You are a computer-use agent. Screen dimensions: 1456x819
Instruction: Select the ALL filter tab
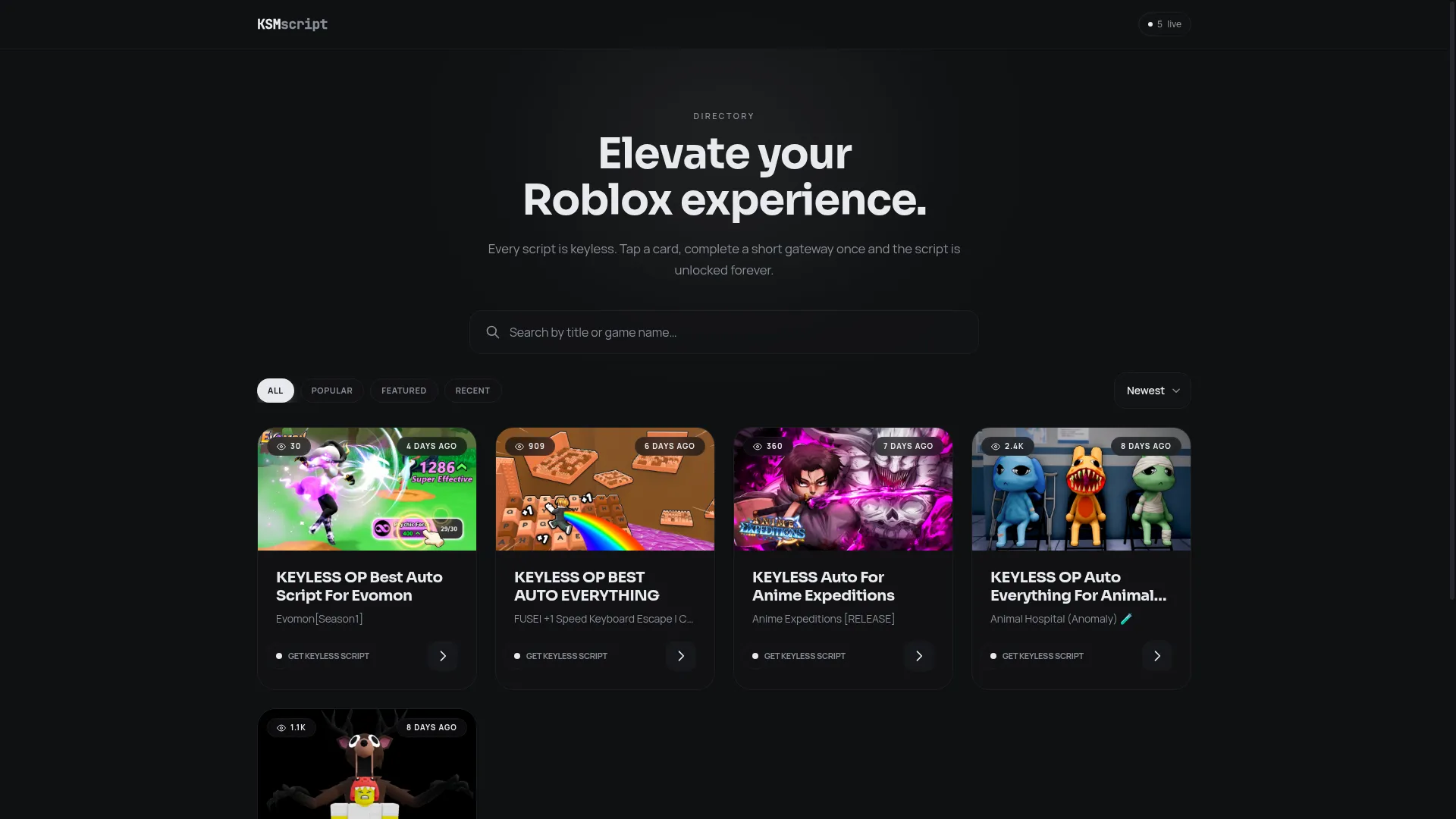pyautogui.click(x=275, y=391)
